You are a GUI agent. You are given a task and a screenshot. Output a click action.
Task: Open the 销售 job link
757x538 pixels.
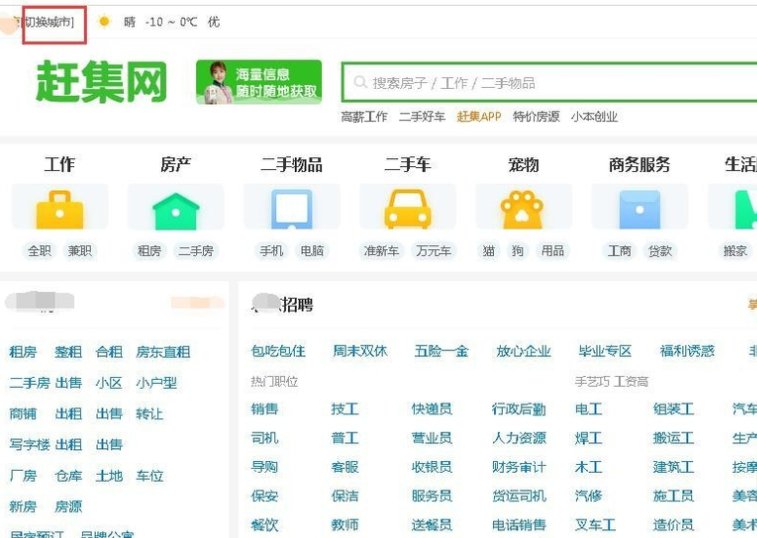tap(265, 409)
